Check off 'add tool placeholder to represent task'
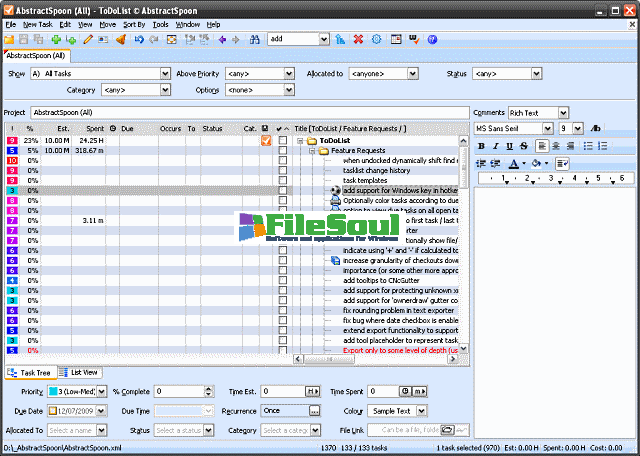This screenshot has height=456, width=640. (282, 340)
